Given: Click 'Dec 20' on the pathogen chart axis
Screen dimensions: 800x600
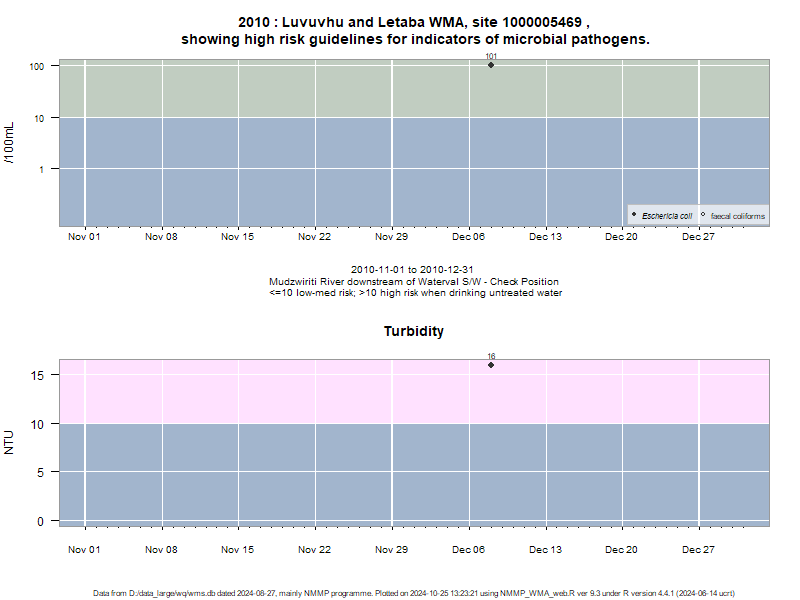Looking at the screenshot, I should coord(621,237).
